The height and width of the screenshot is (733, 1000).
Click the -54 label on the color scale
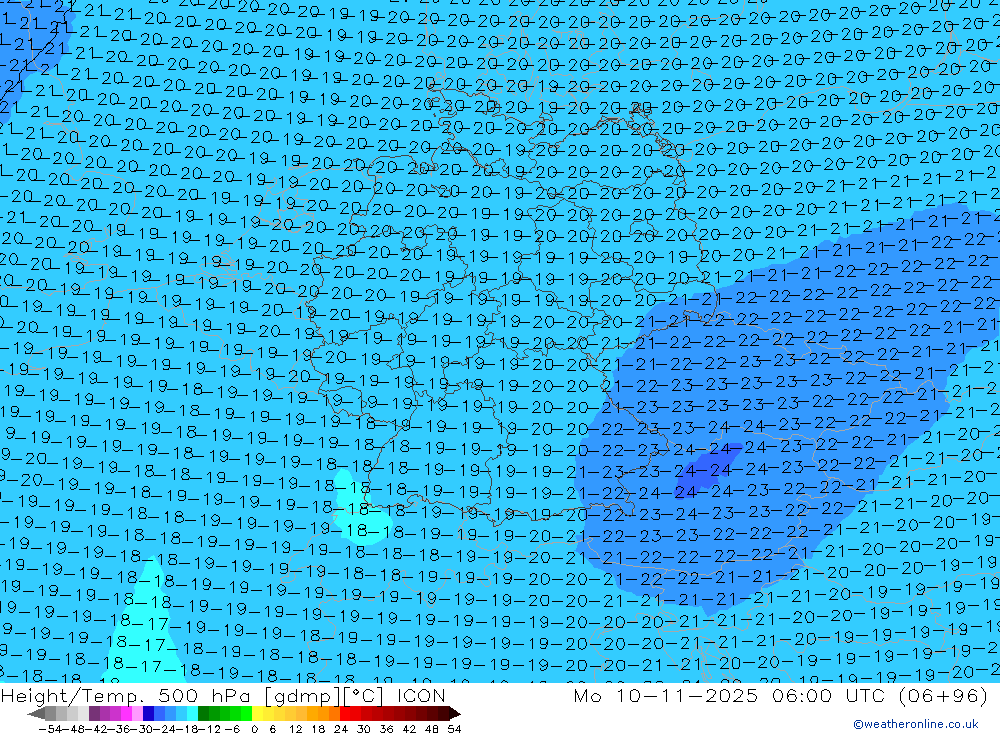tap(50, 729)
